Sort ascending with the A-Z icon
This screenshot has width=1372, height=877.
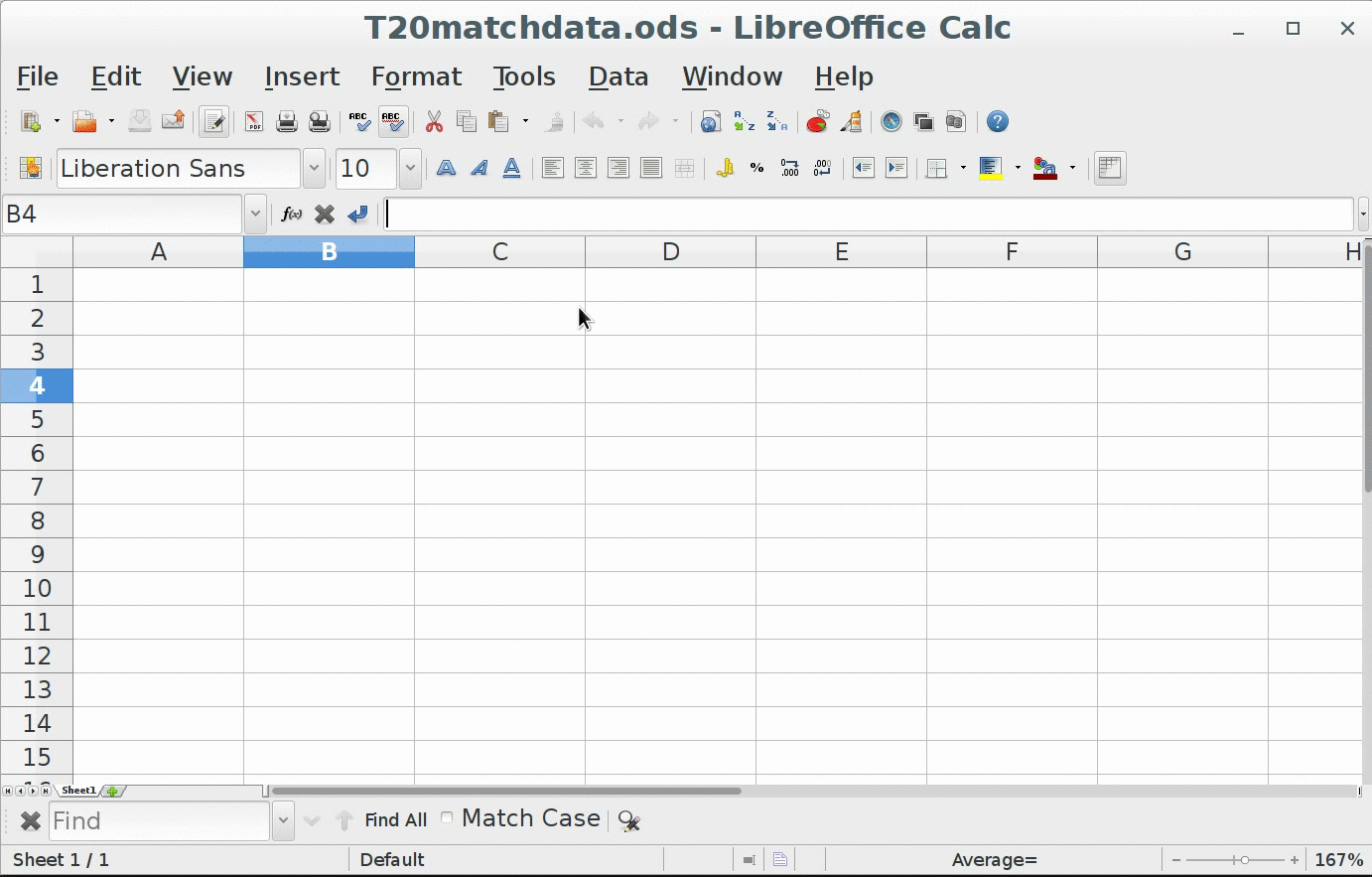(744, 122)
